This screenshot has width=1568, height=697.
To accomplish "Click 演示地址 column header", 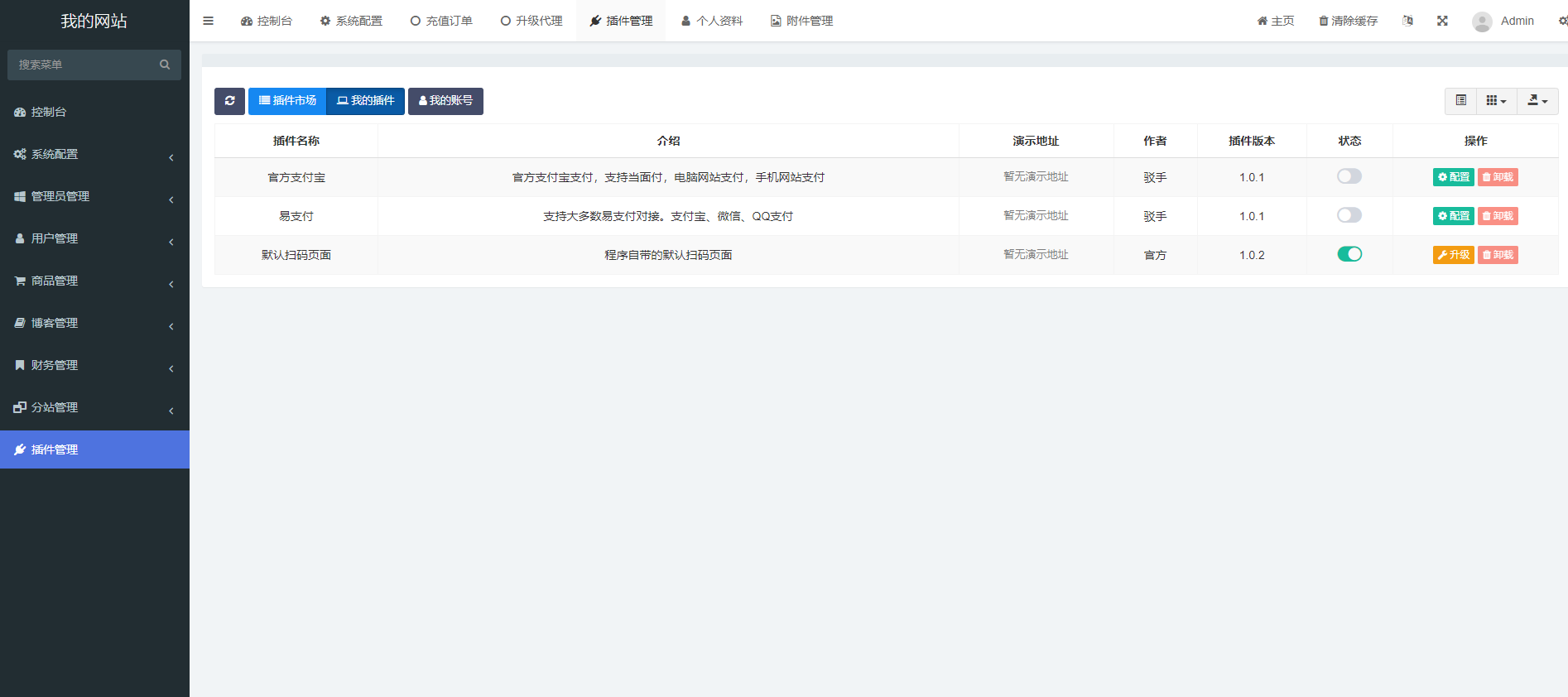I will 1036,141.
